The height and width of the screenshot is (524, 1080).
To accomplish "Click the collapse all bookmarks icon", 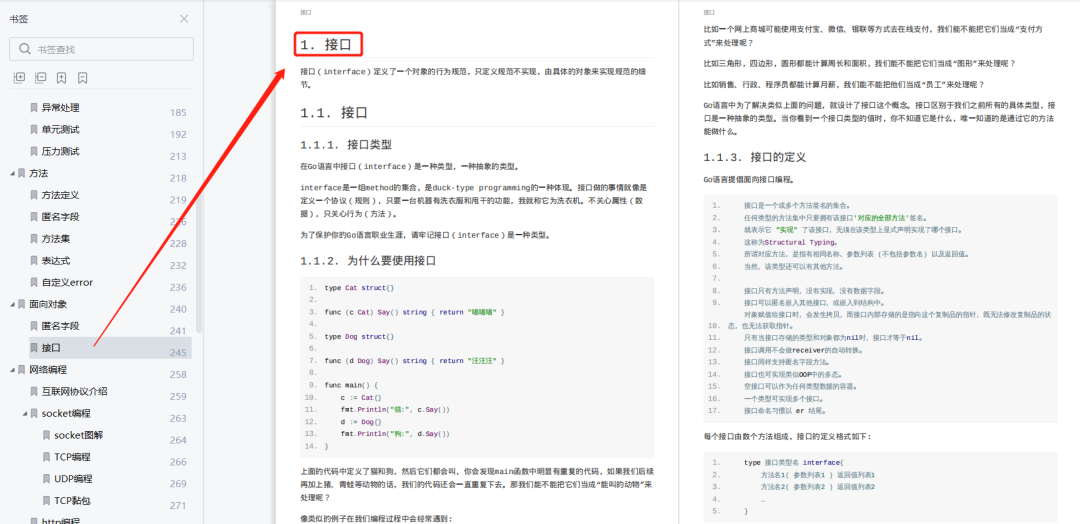I will pos(40,78).
